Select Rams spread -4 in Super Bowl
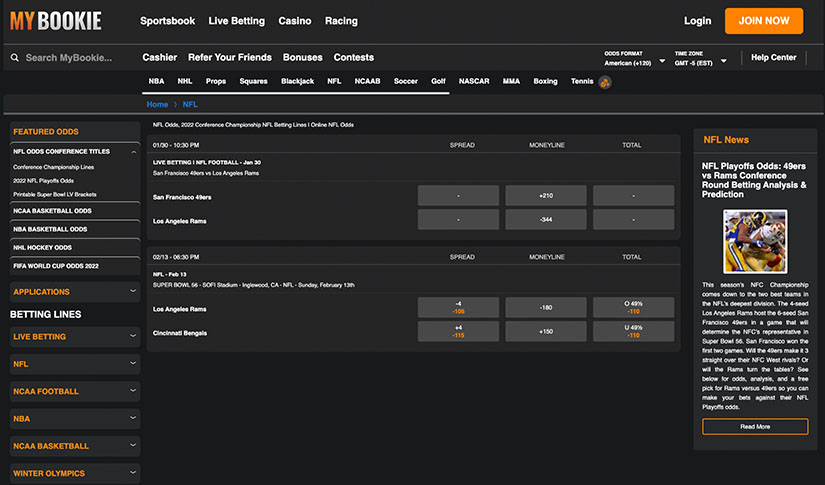This screenshot has height=485, width=825. coord(458,308)
